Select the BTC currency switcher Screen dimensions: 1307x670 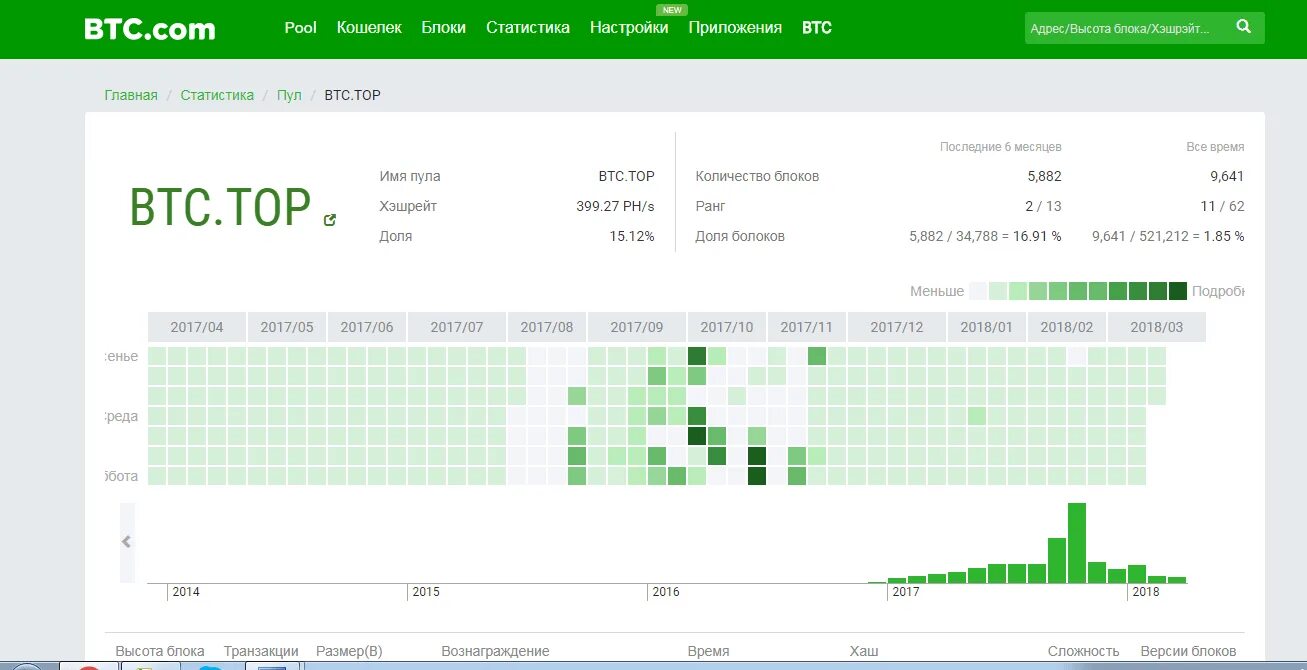[x=817, y=28]
